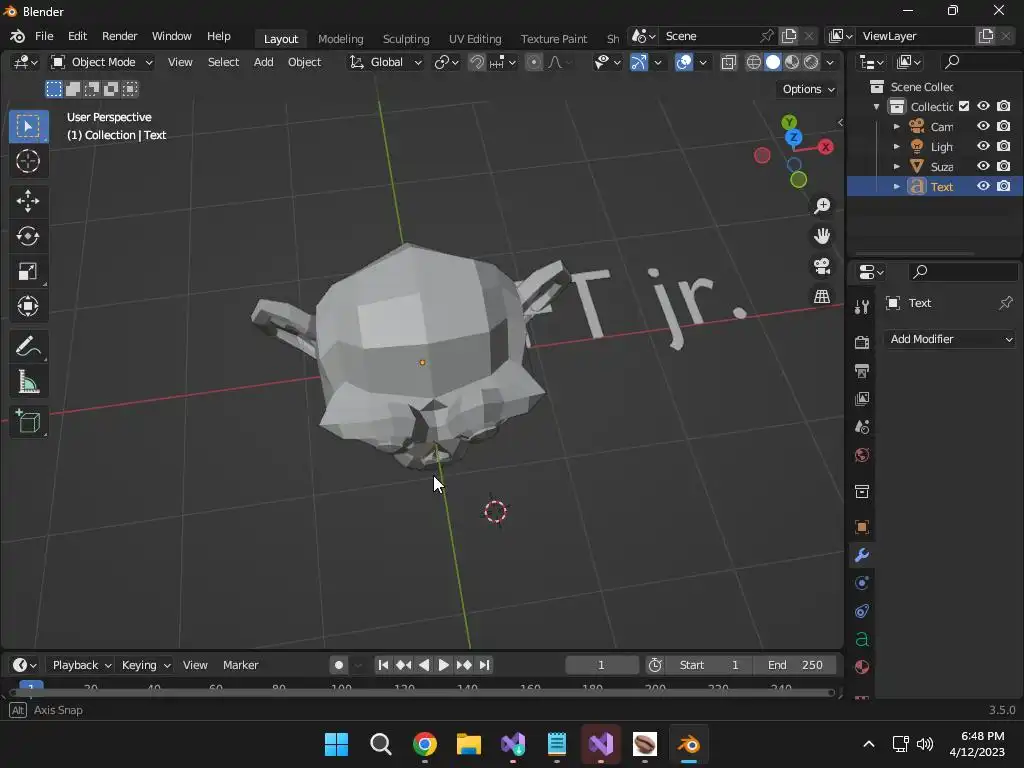
Task: Choose the Move tool
Action: (x=27, y=201)
